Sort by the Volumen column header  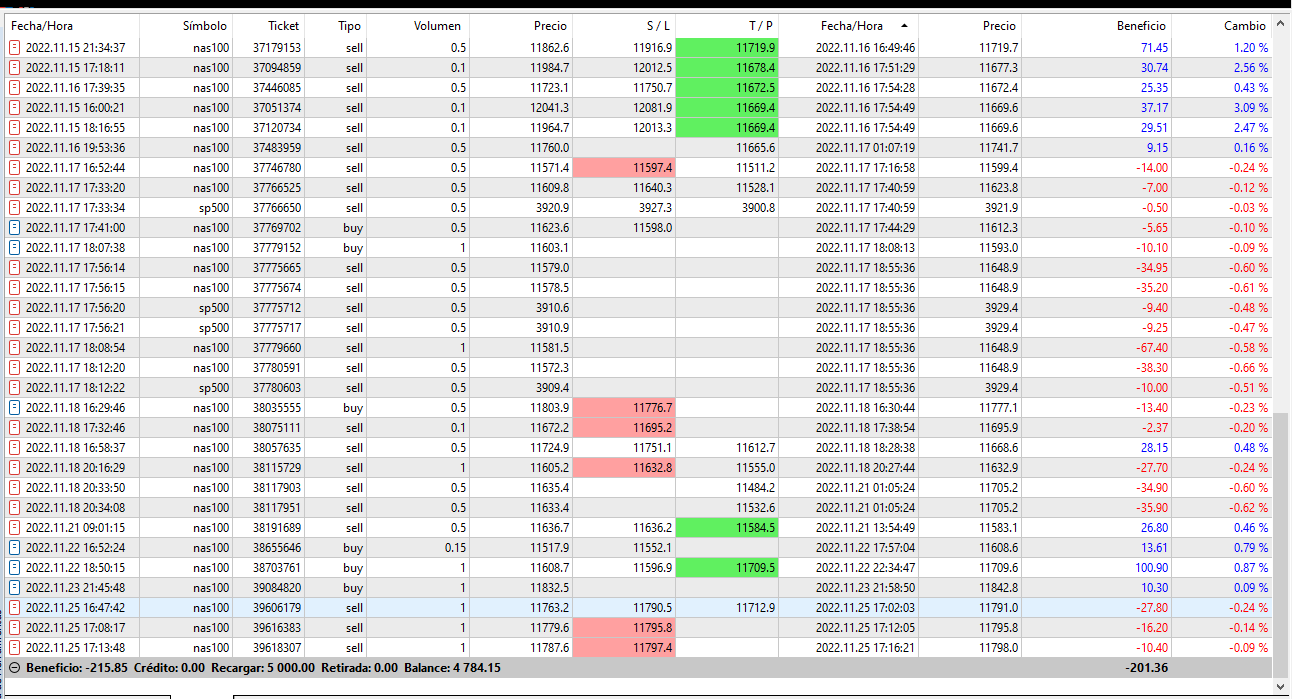419,26
